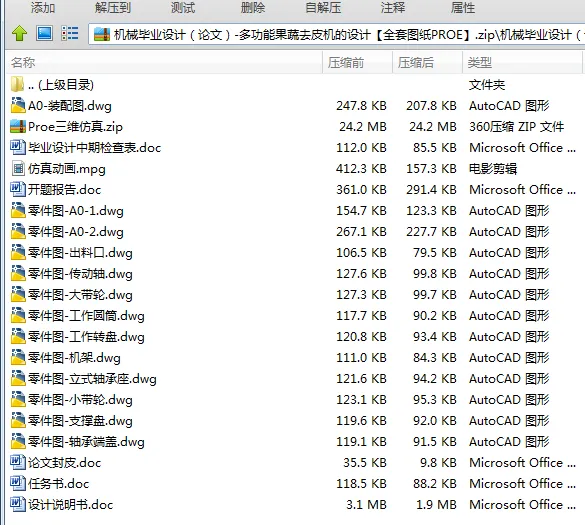Click the Word icon of 论文封皮.doc

coord(18,462)
